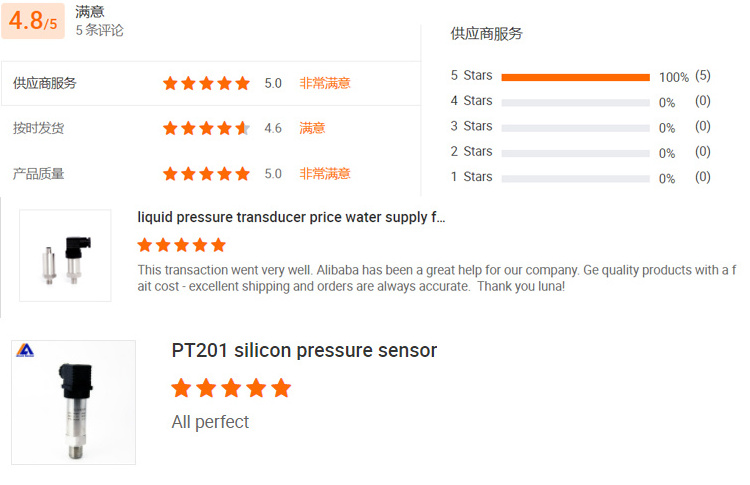
Task: Click the 产品质量 five-star rating icons
Action: (x=206, y=173)
